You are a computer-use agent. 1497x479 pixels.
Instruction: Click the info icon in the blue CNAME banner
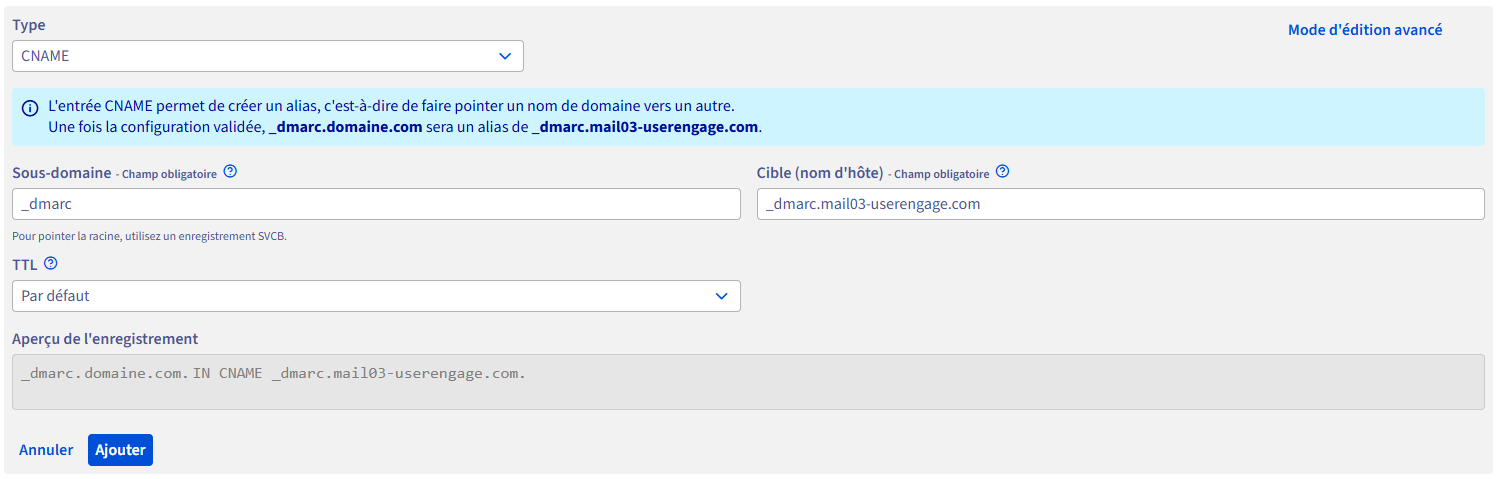(30, 108)
